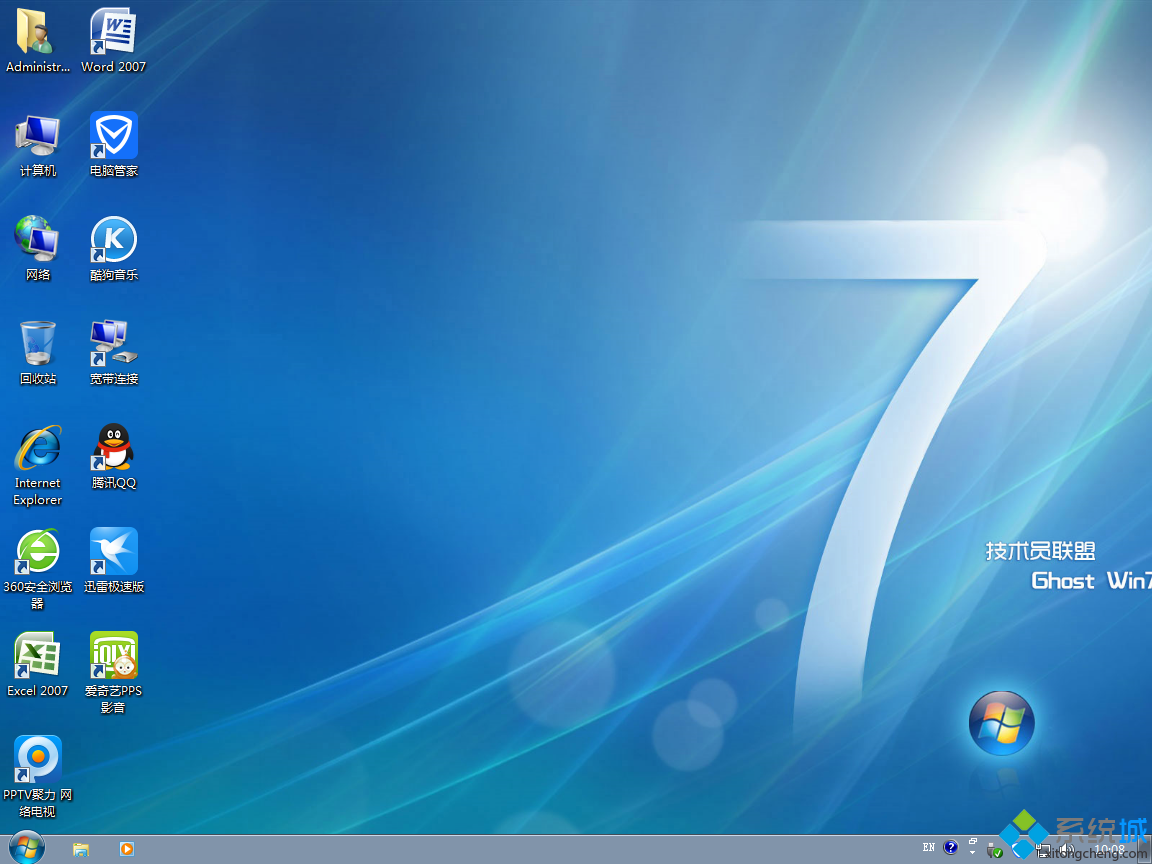Click the 酷狗音乐 desktop icon
This screenshot has height=864, width=1152.
[x=113, y=240]
